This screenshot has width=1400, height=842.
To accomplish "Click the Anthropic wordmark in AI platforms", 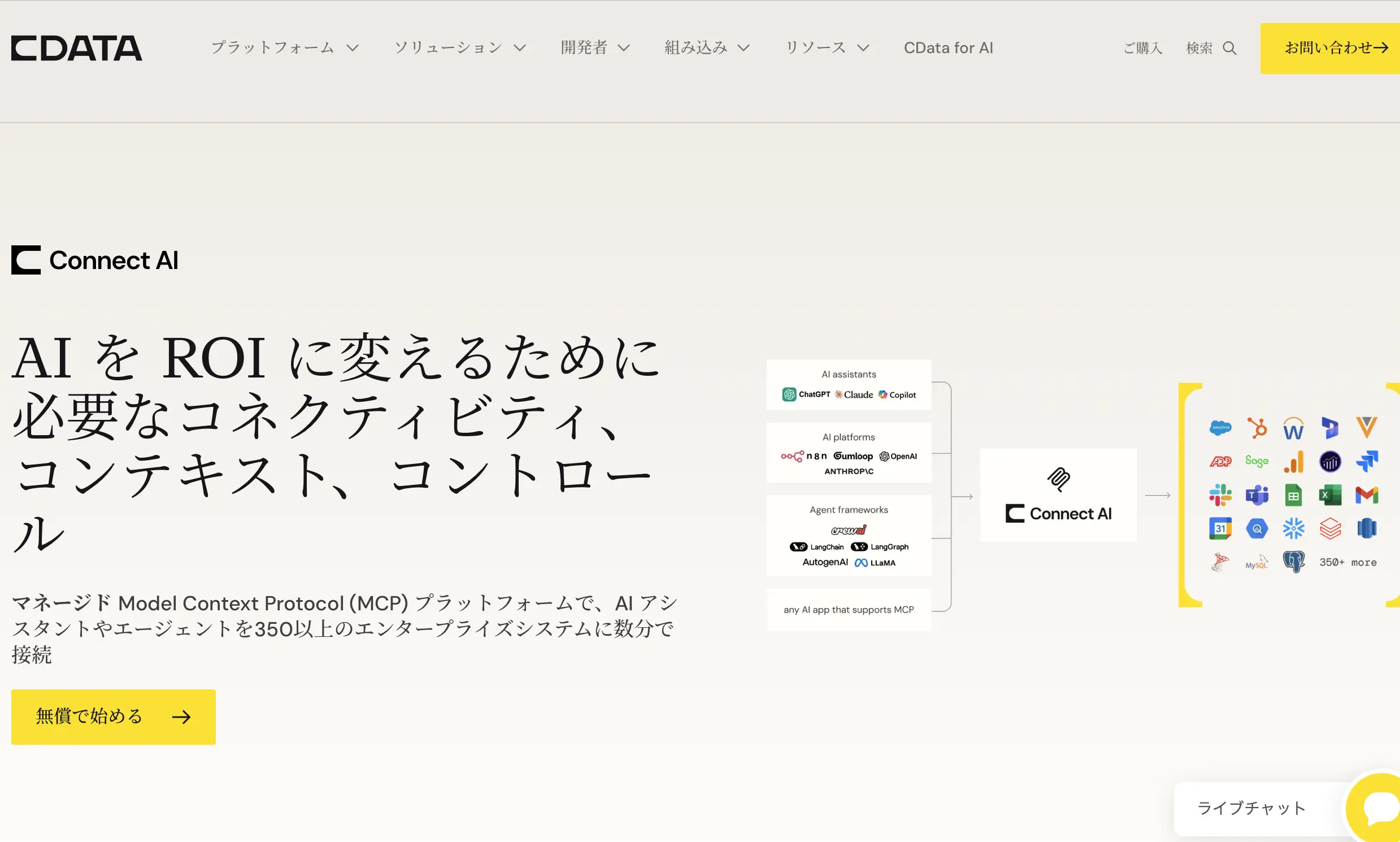I will tap(849, 471).
